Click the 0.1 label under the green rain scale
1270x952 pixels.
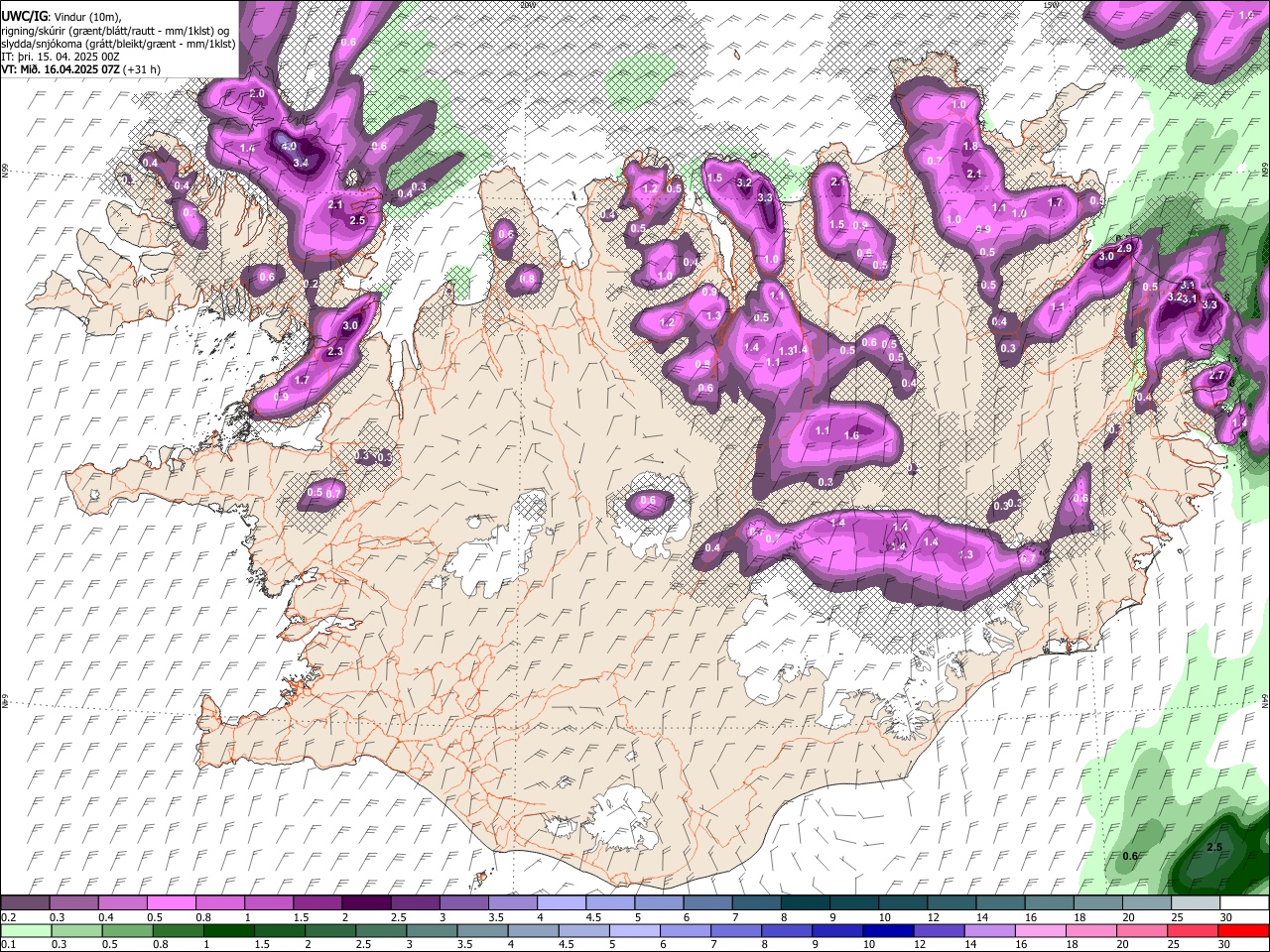(x=9, y=944)
